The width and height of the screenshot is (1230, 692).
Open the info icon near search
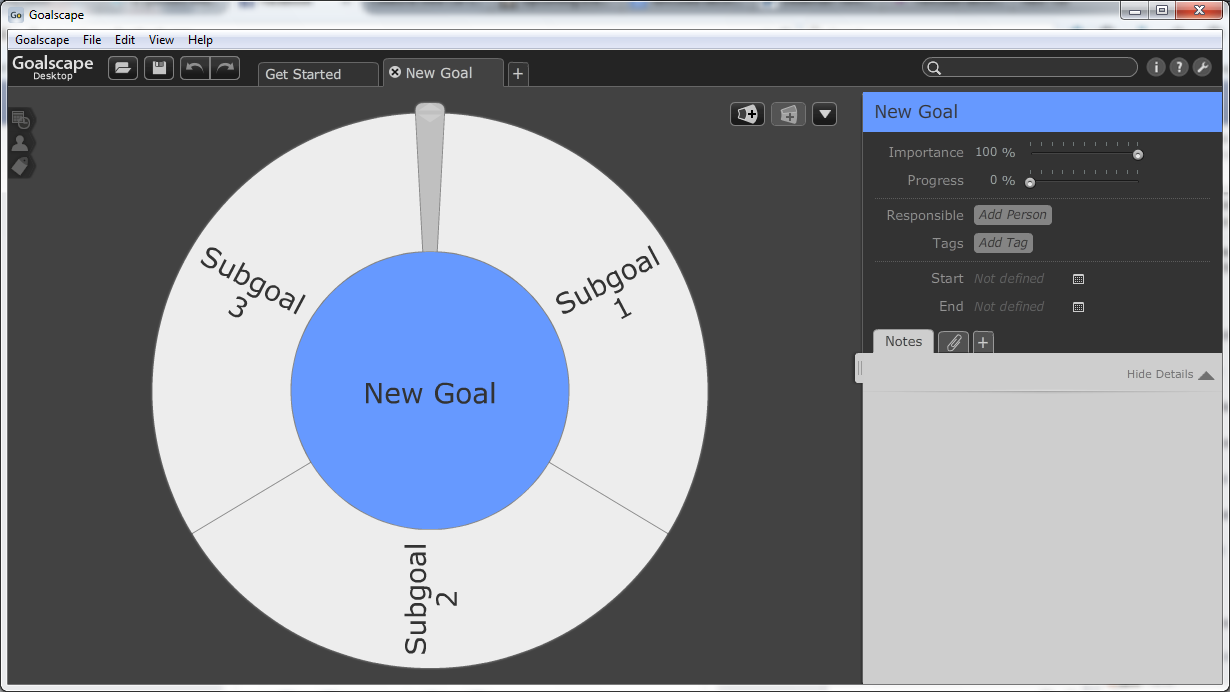click(x=1156, y=67)
